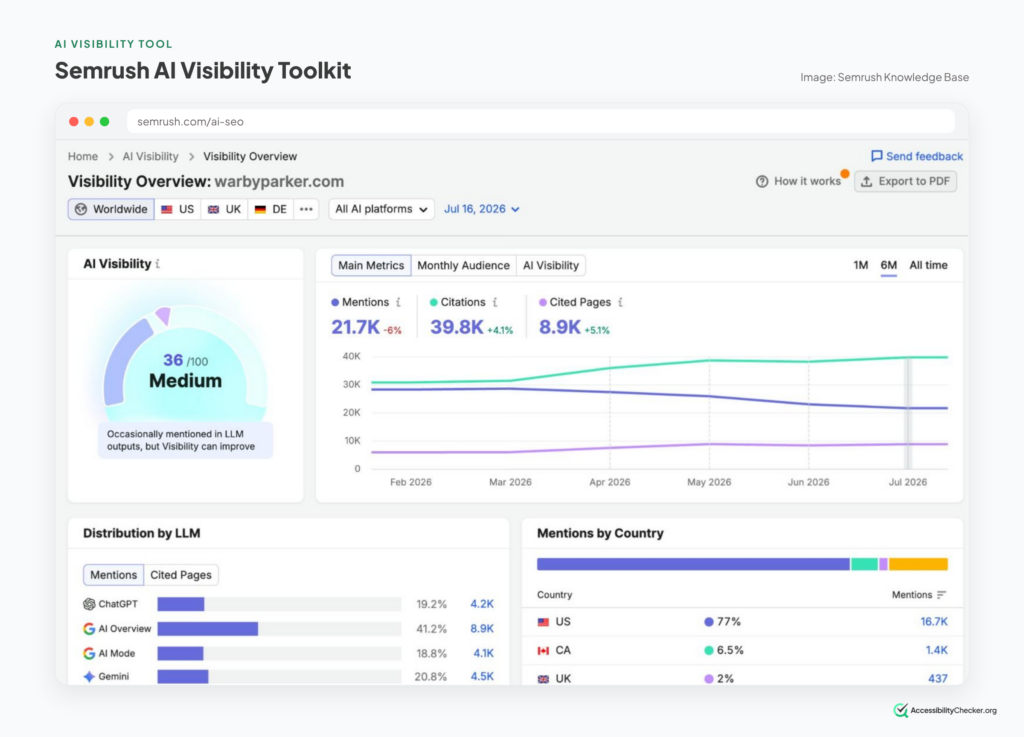
Task: Expand more regions with the three-dots button
Action: pos(306,209)
